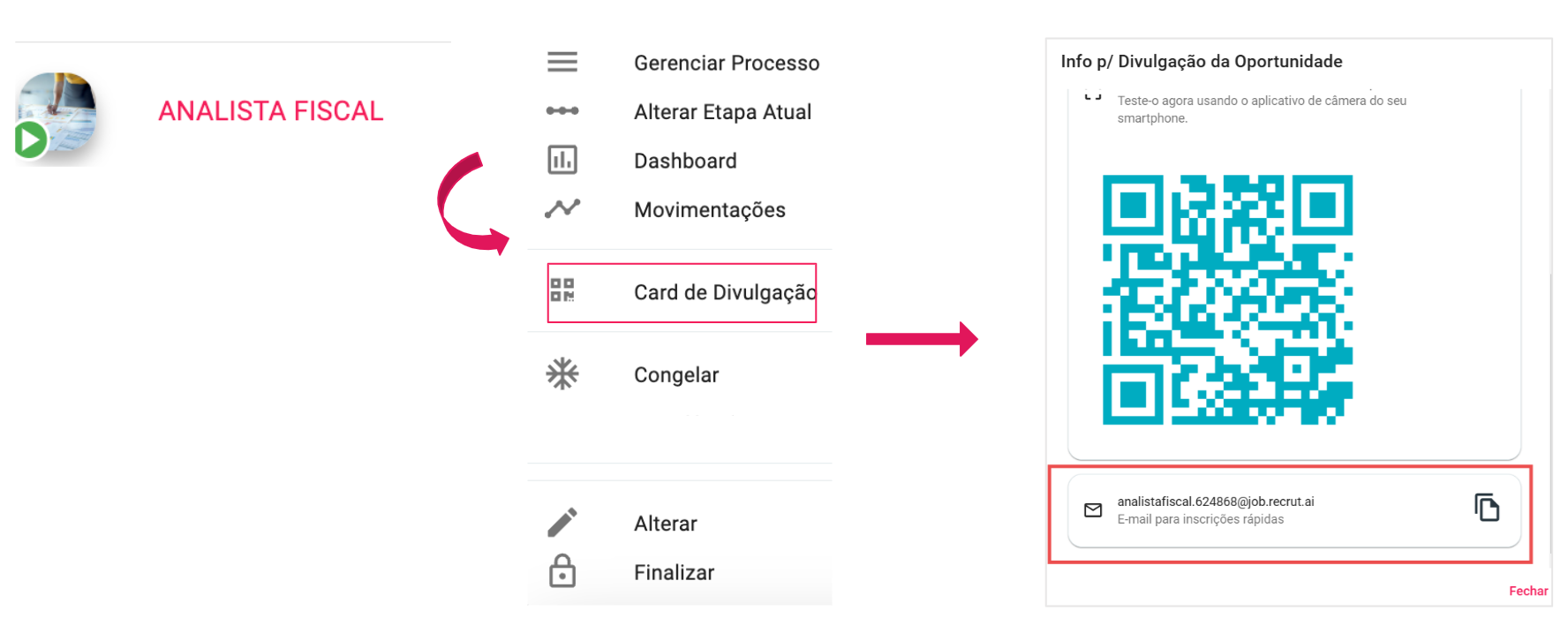
Task: Click Fechar to close the dialog
Action: (1527, 591)
